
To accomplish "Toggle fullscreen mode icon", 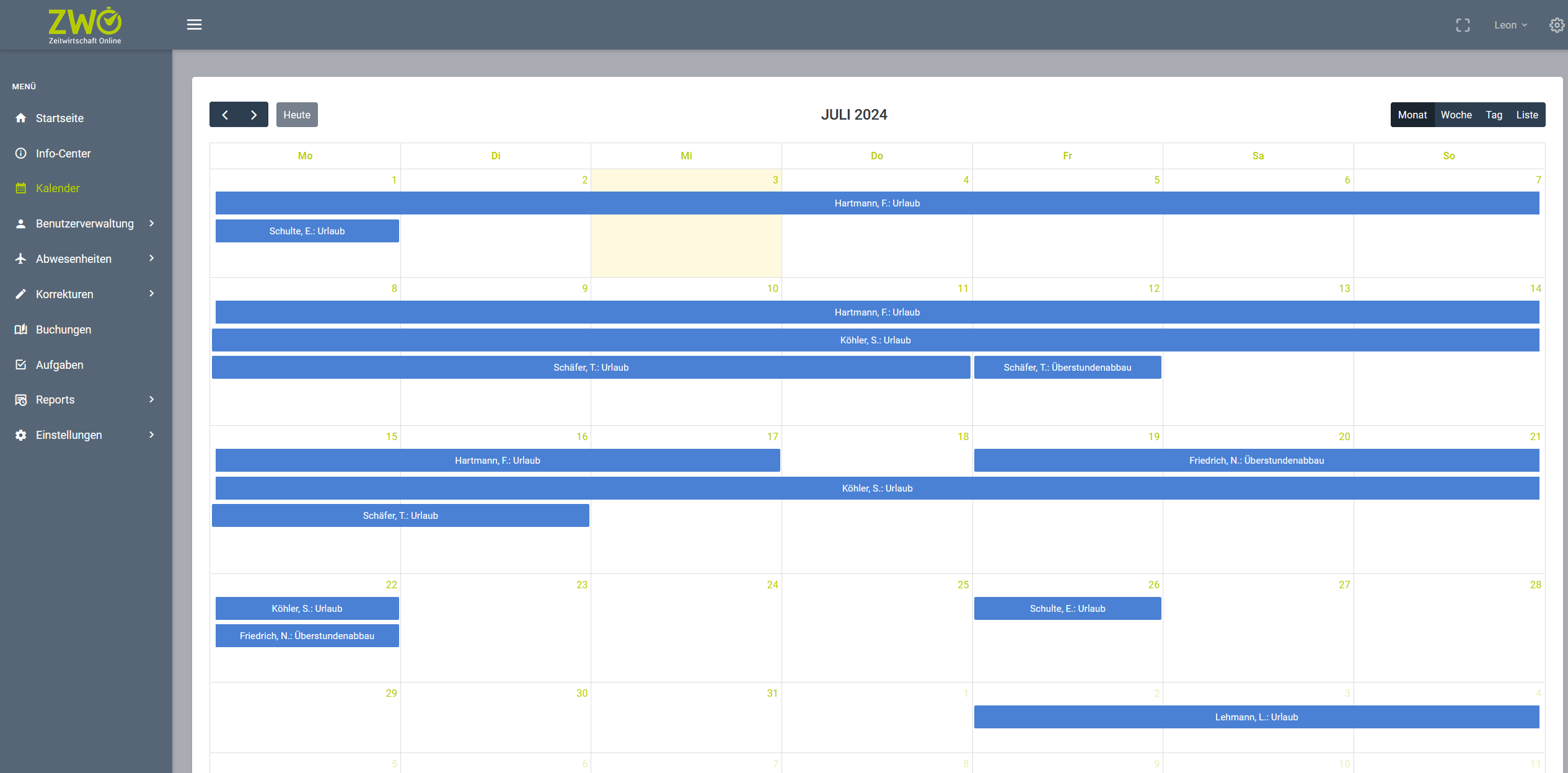I will pyautogui.click(x=1463, y=25).
